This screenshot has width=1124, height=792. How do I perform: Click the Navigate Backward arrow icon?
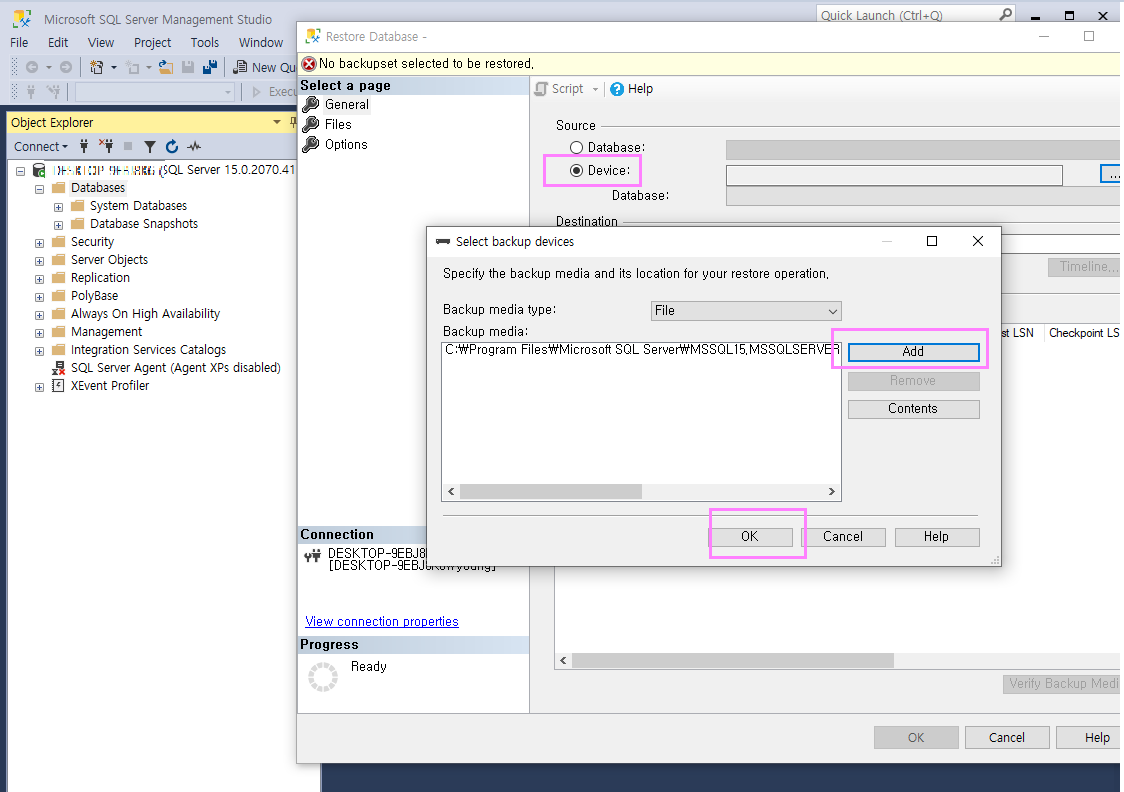(x=32, y=67)
